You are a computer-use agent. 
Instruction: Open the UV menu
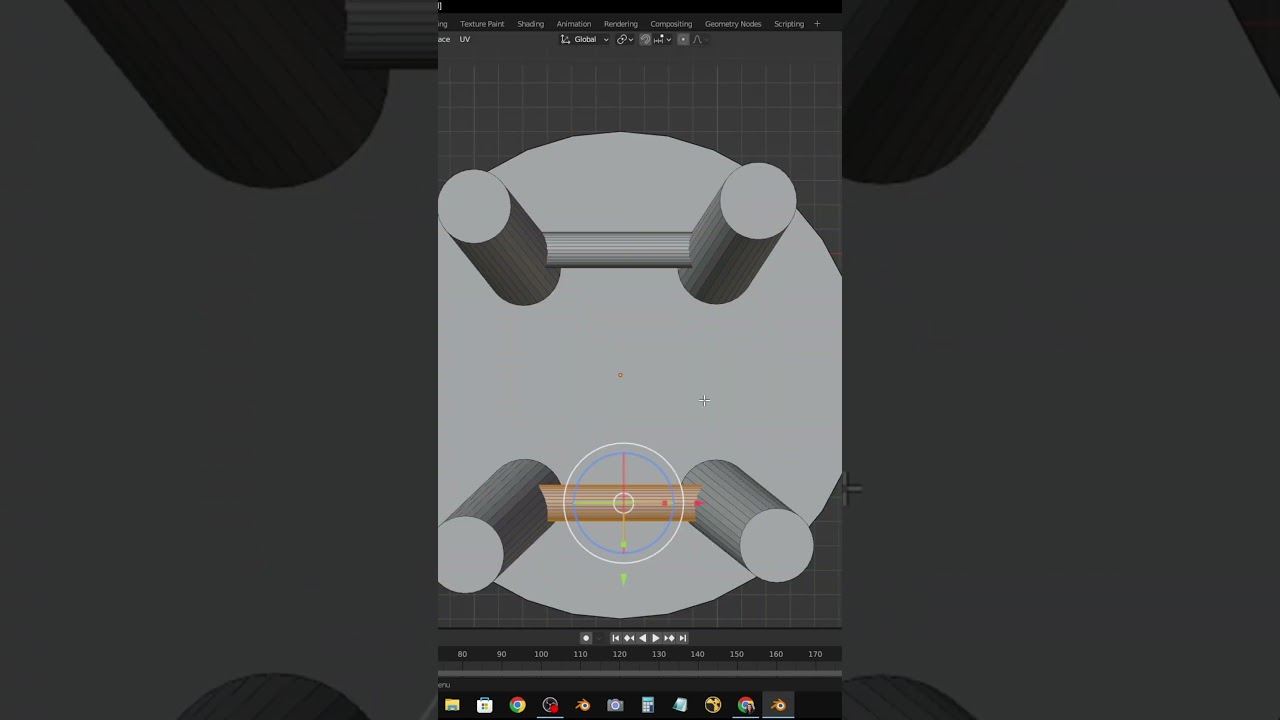(465, 39)
